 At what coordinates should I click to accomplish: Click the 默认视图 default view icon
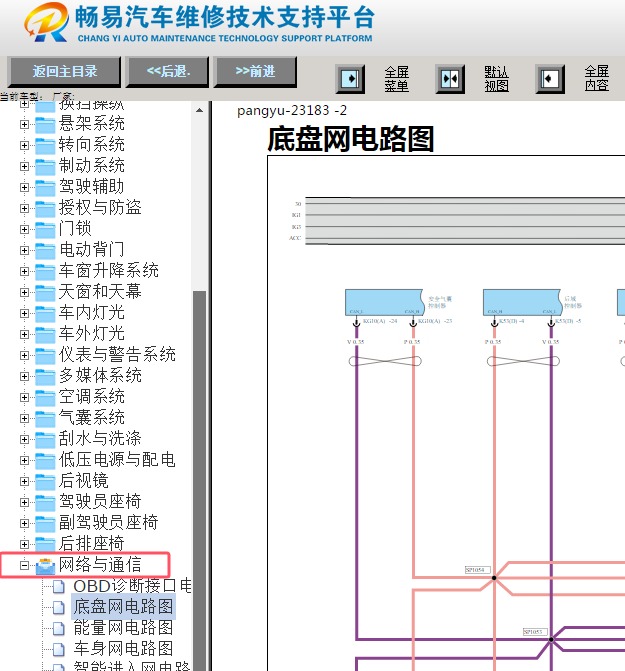click(450, 79)
